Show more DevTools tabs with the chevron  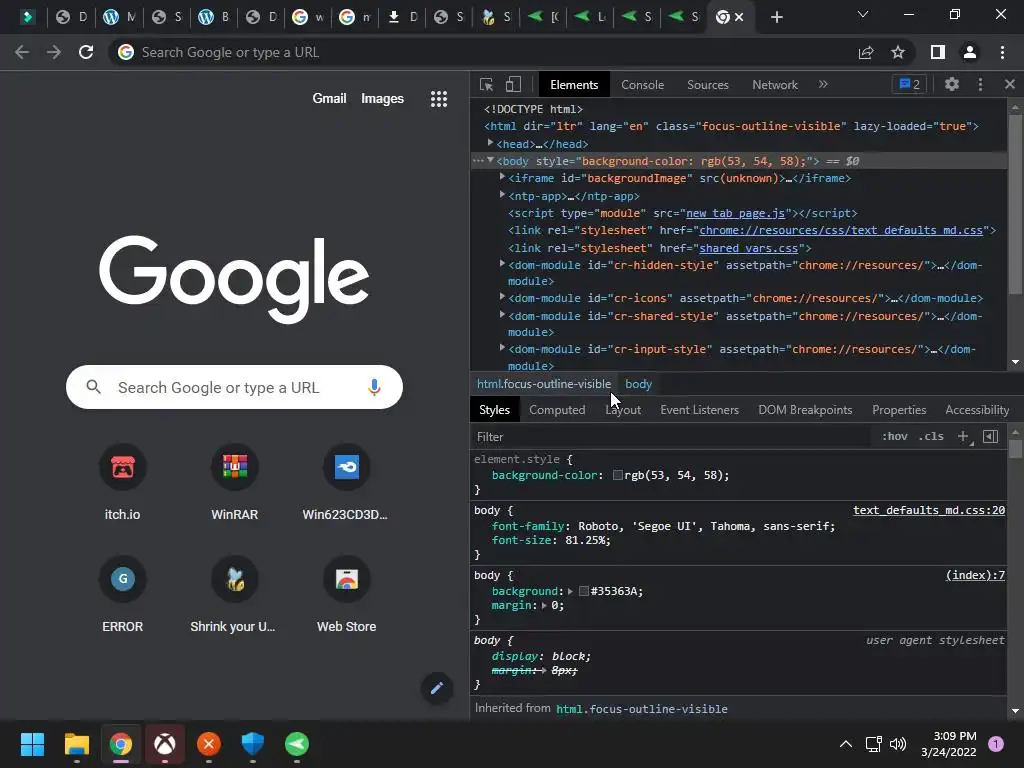[823, 84]
